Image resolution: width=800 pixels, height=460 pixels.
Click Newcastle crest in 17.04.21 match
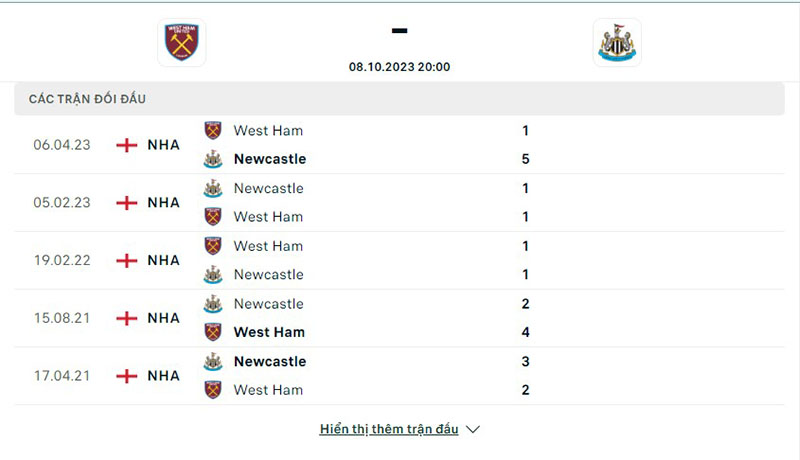213,361
